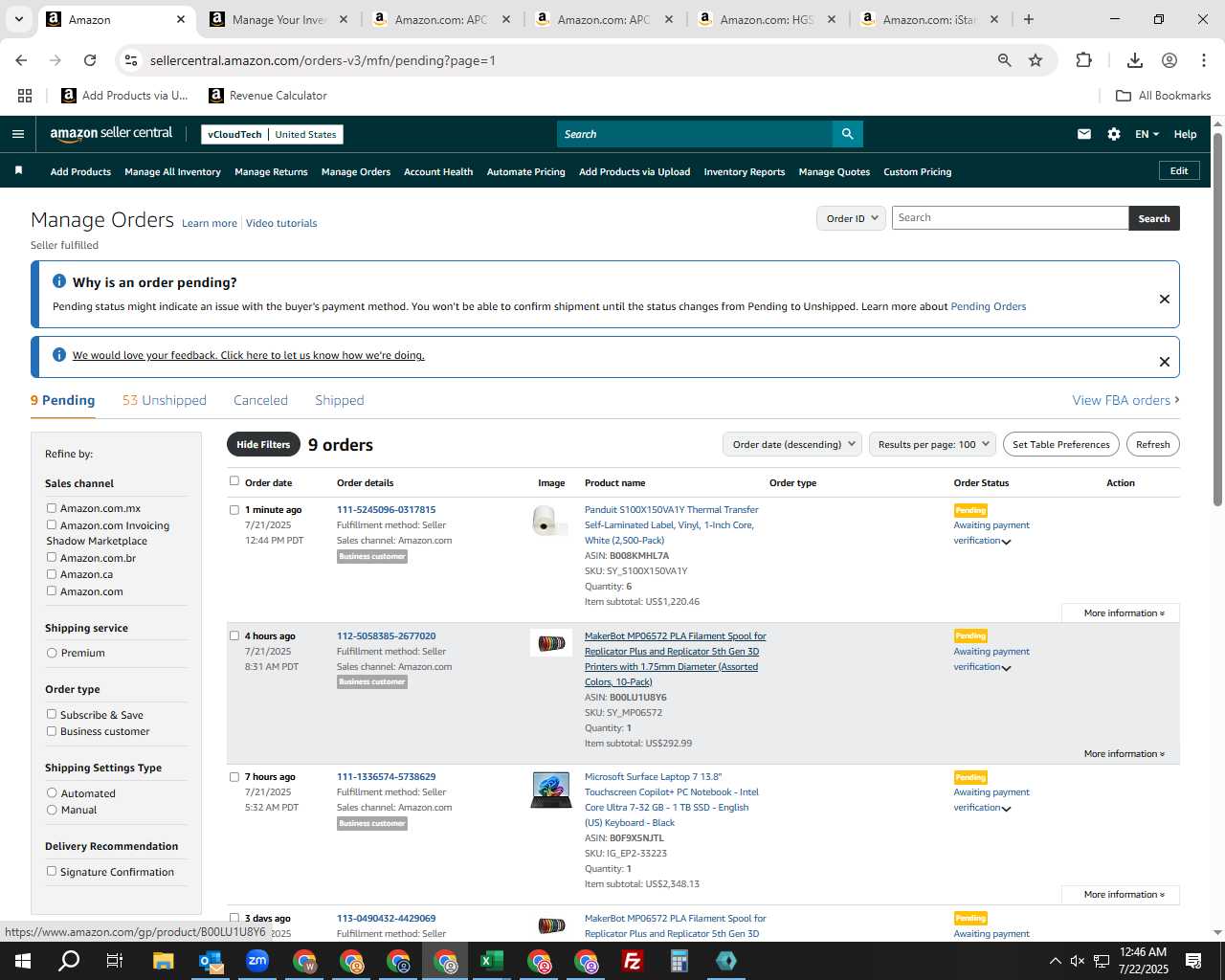Reload the page with browser refresh icon
The image size is (1225, 980).
pyautogui.click(x=90, y=60)
